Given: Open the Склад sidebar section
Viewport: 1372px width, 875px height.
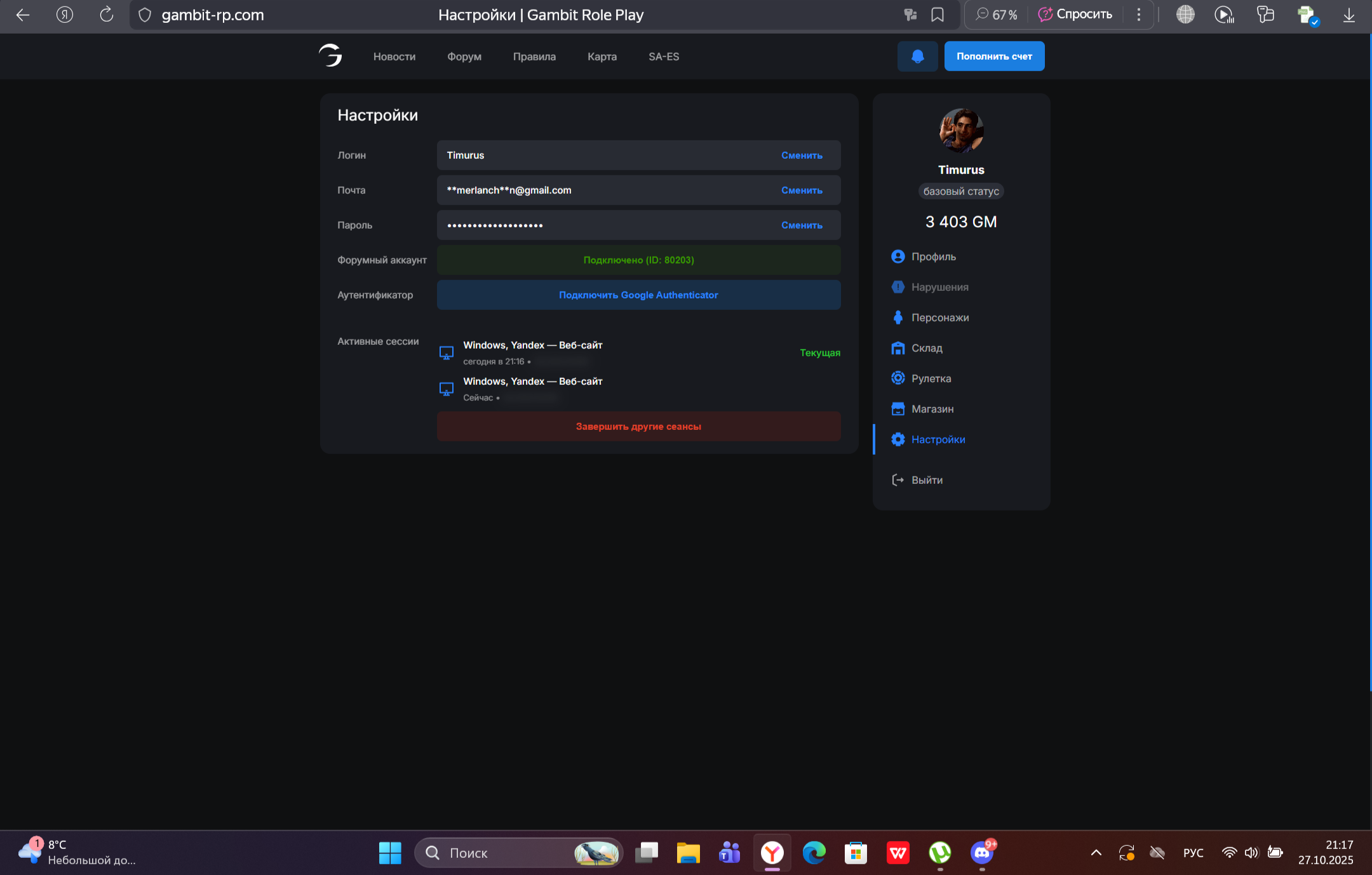Looking at the screenshot, I should 926,348.
